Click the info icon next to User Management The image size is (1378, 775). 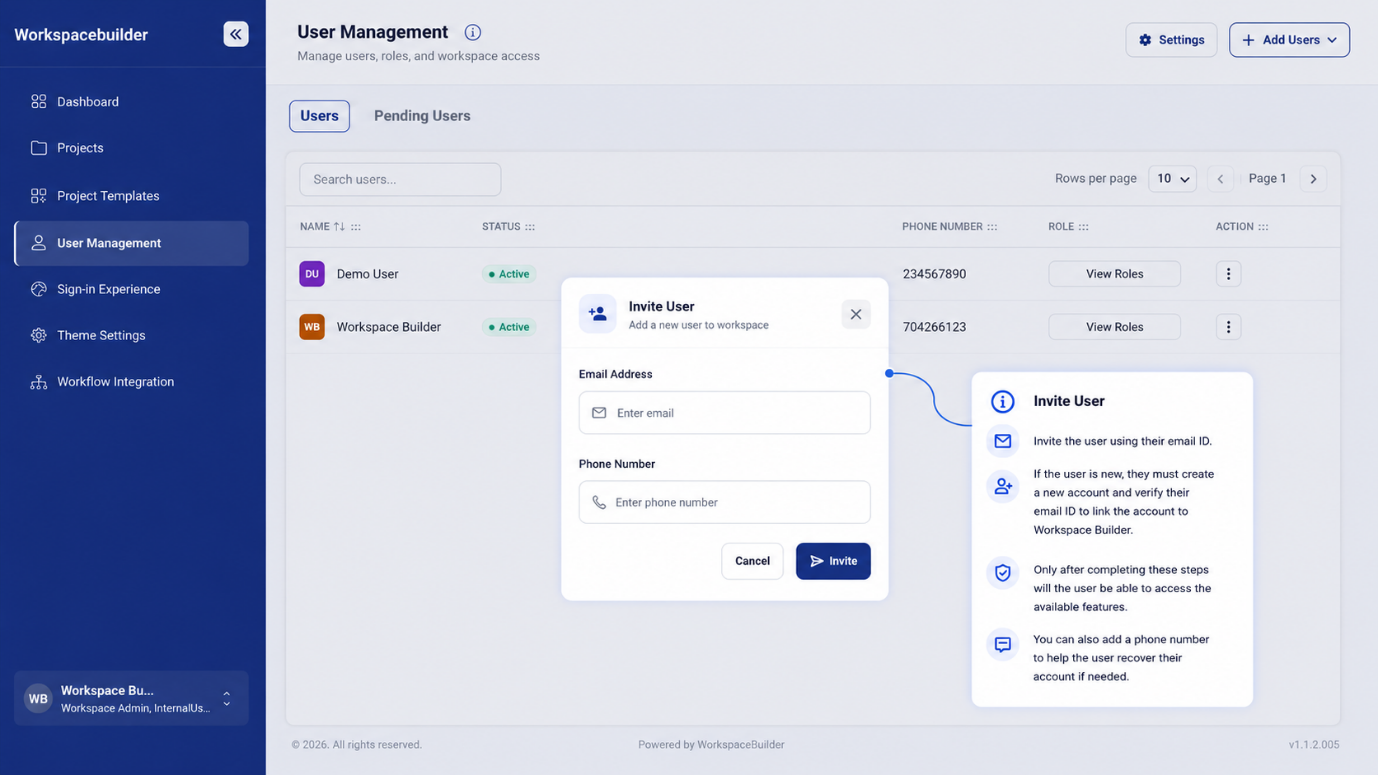[x=473, y=32]
